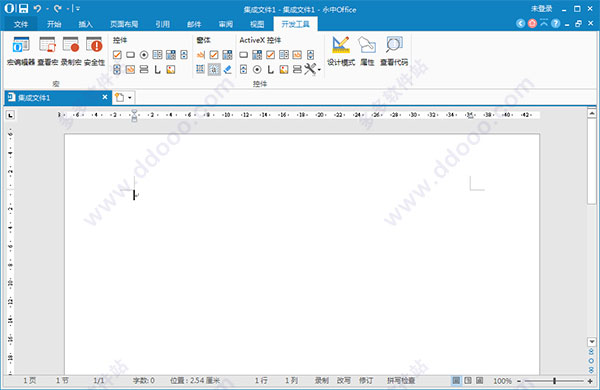Image resolution: width=600 pixels, height=390 pixels.
Task: Save document with title bar save icon
Action: (23, 8)
